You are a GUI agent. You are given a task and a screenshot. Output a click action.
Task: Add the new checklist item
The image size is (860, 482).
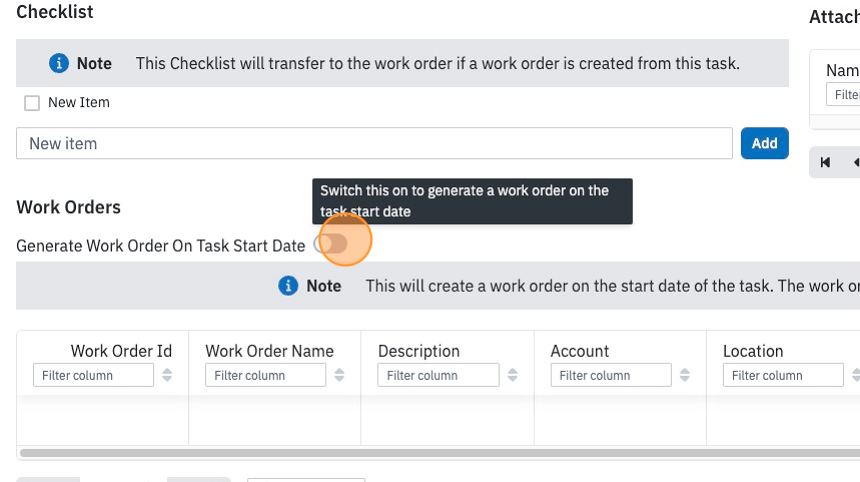[765, 143]
